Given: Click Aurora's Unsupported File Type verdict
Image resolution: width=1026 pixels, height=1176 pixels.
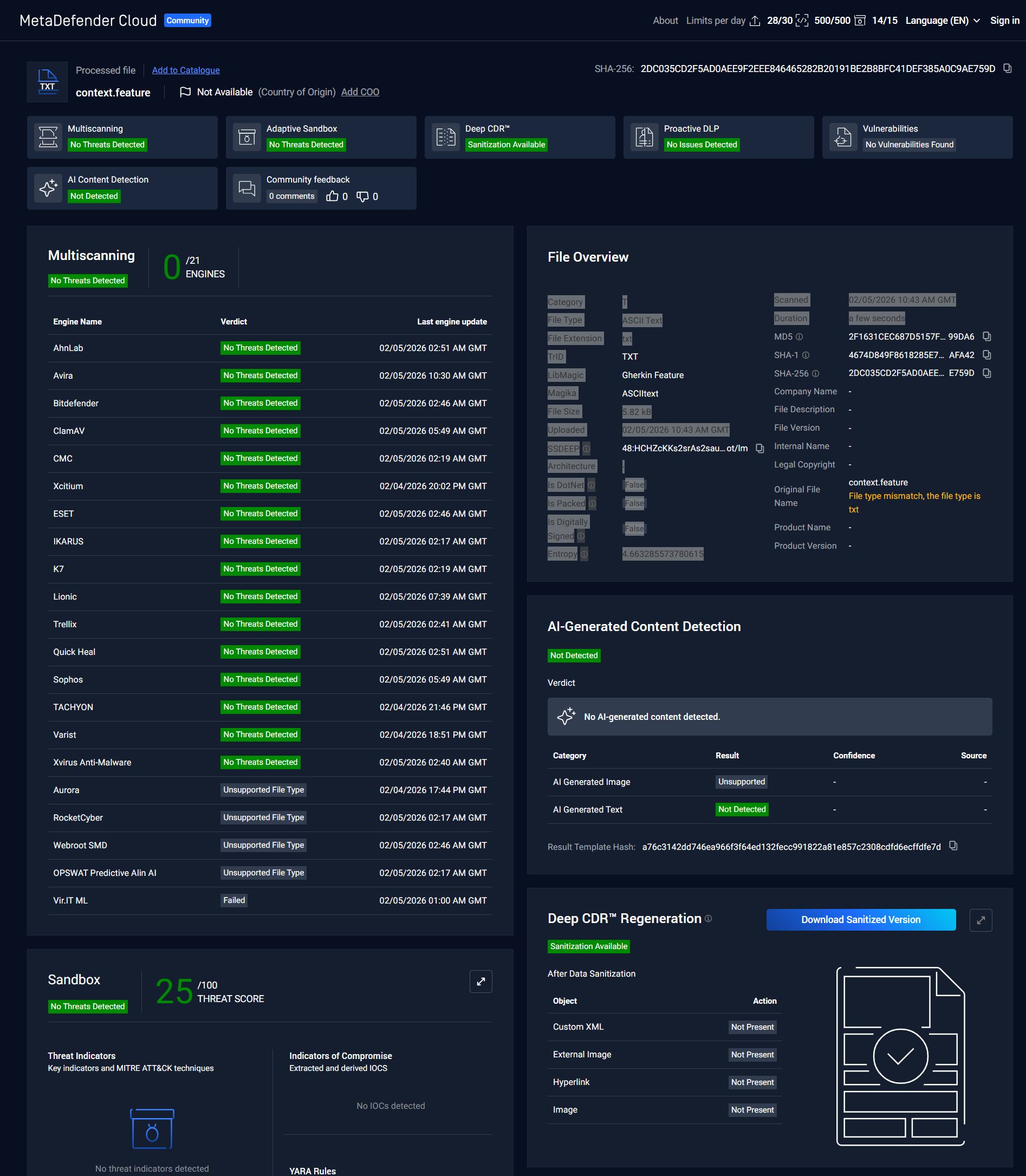Looking at the screenshot, I should [x=263, y=790].
